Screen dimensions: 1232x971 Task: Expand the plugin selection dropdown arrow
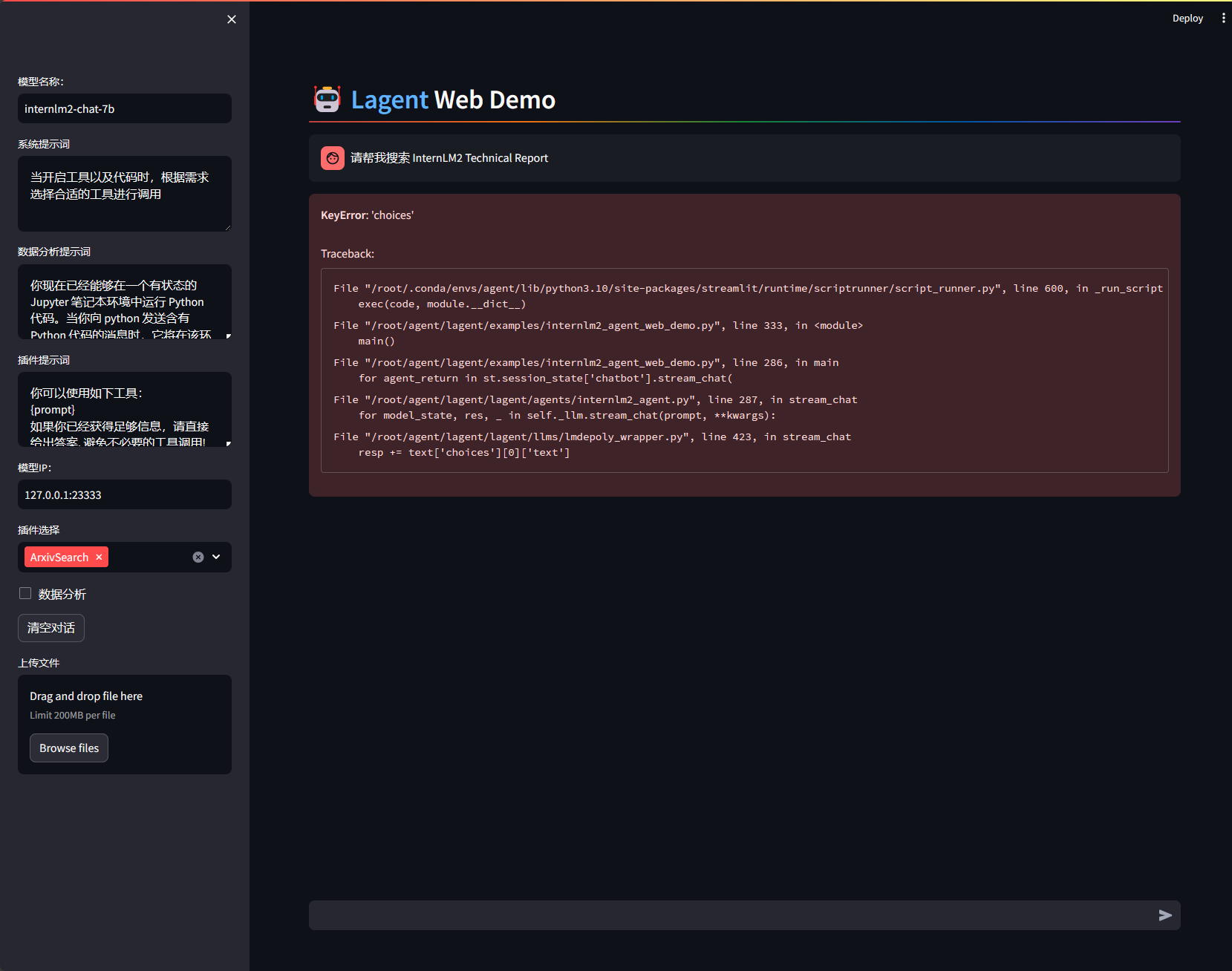216,557
